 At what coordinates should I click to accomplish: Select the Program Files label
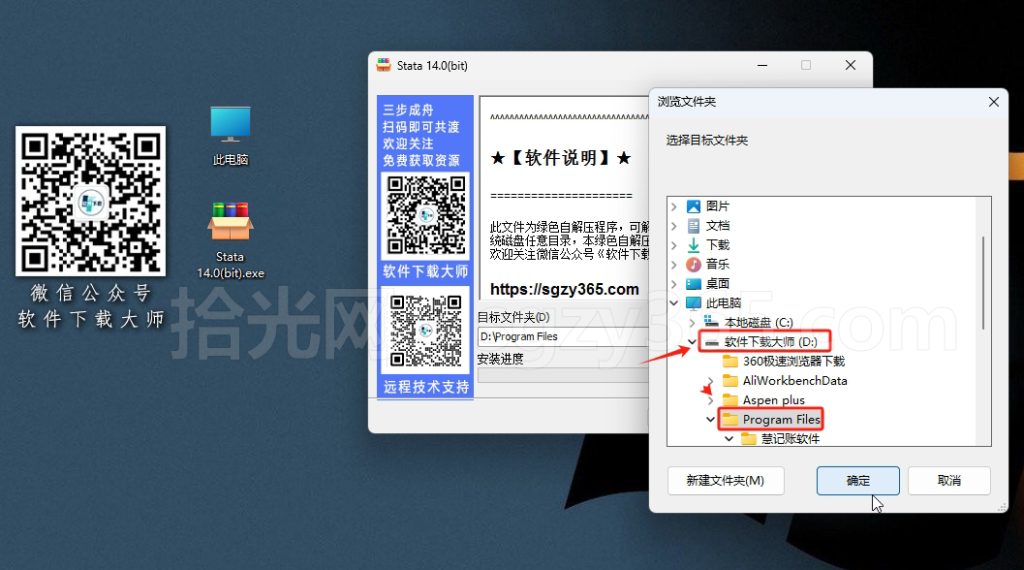tap(781, 419)
